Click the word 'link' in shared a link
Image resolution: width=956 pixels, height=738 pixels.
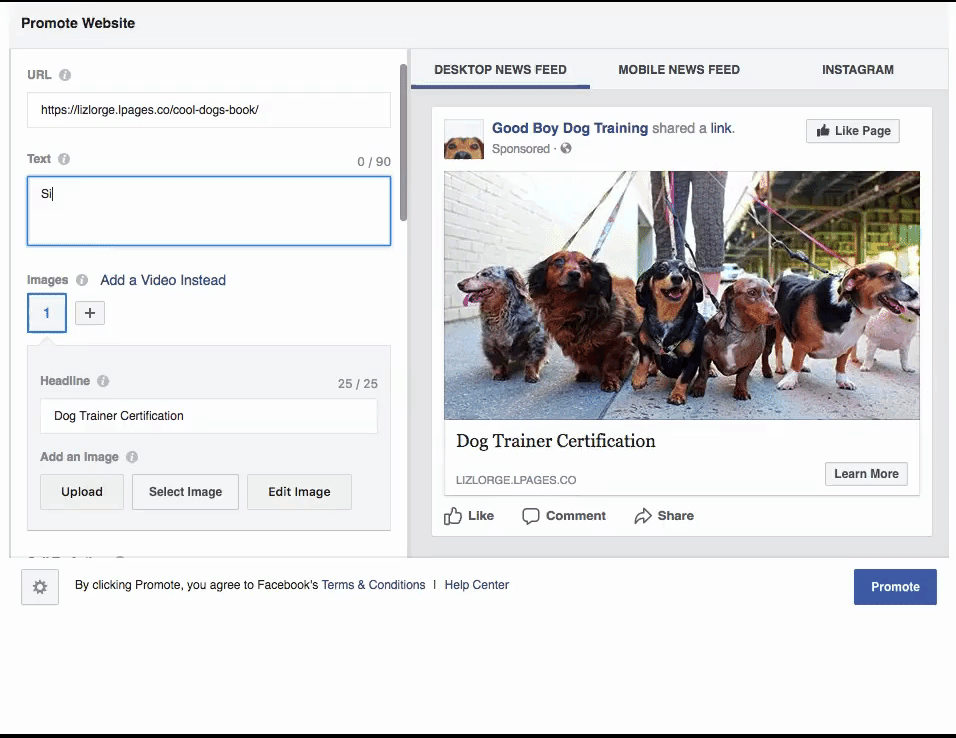click(x=721, y=128)
